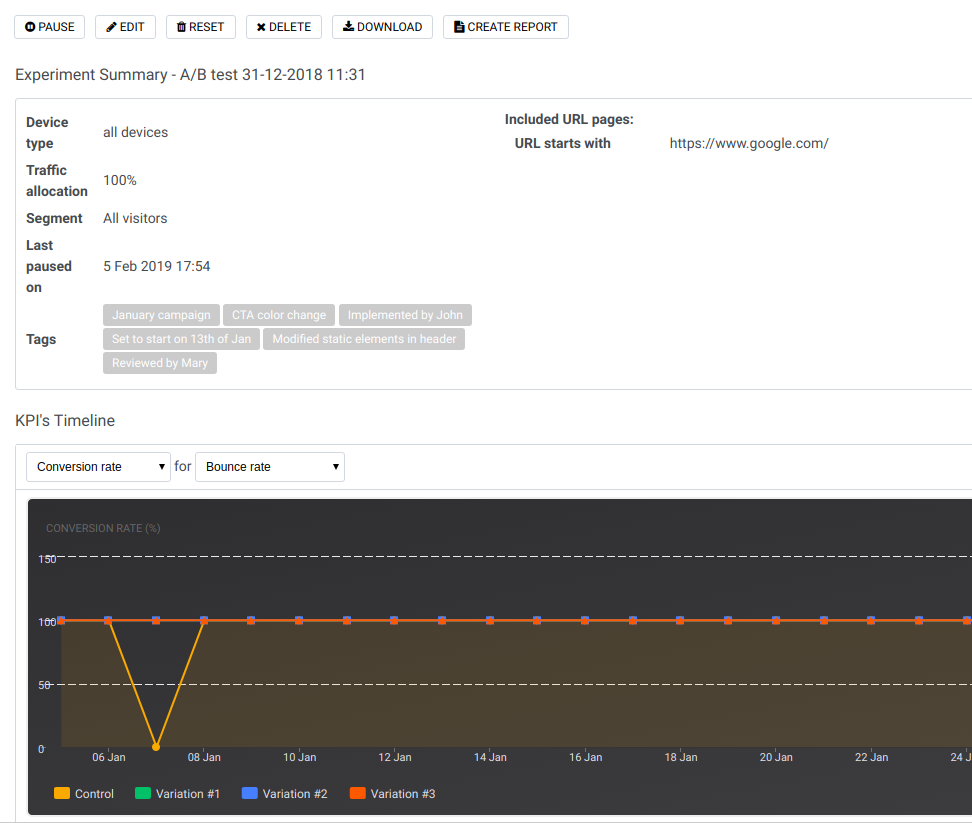Click the 18 Jan axis label

pyautogui.click(x=681, y=757)
